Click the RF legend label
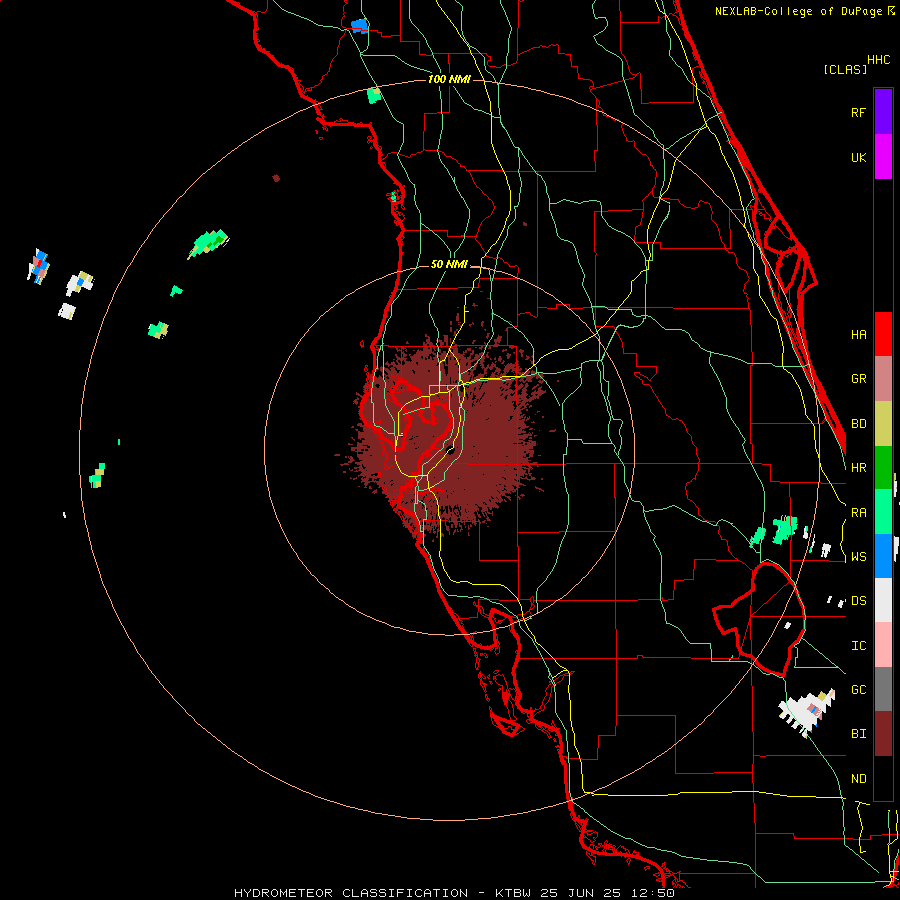This screenshot has height=900, width=900. 858,112
